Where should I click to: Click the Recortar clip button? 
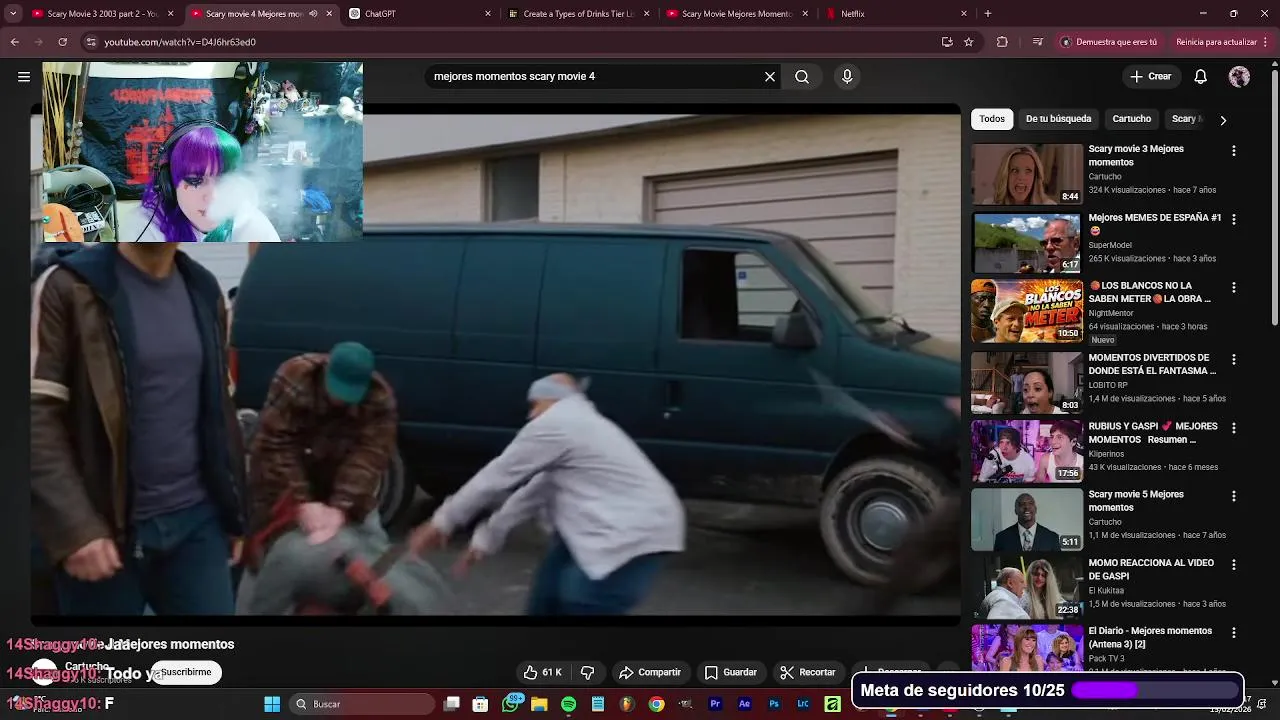[808, 673]
